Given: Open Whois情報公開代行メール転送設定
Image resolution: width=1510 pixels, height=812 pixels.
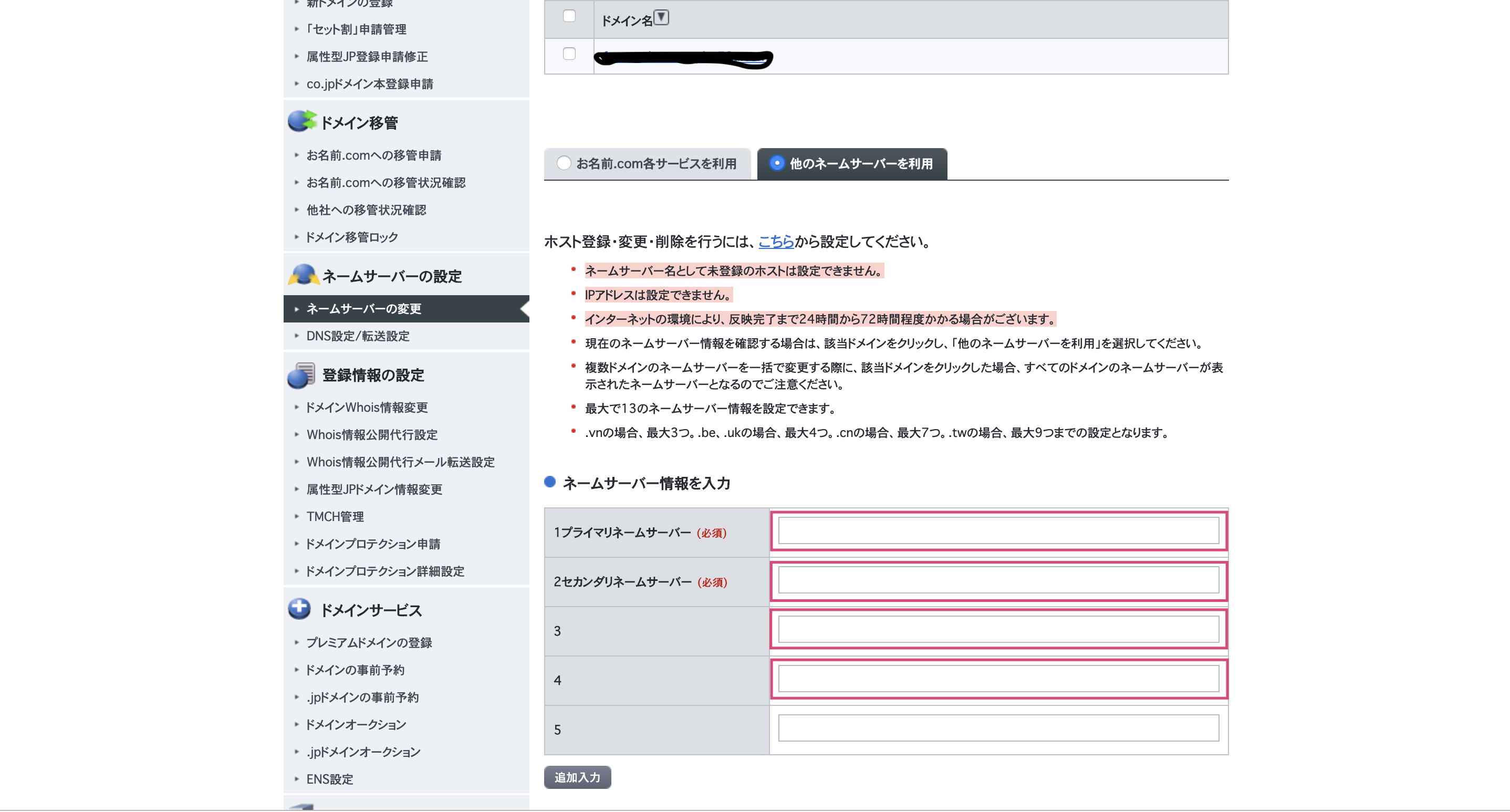Looking at the screenshot, I should pos(400,462).
